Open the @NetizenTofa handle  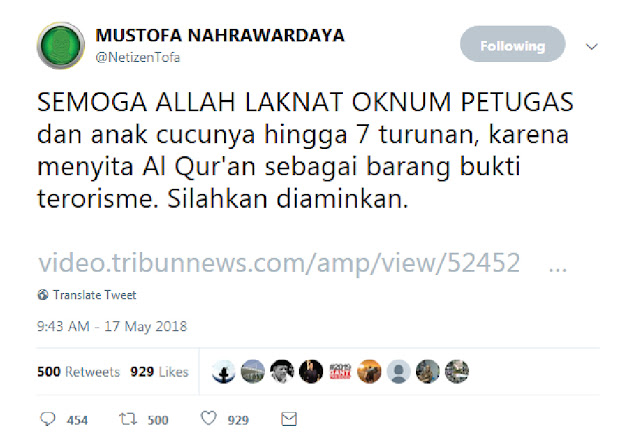[138, 57]
